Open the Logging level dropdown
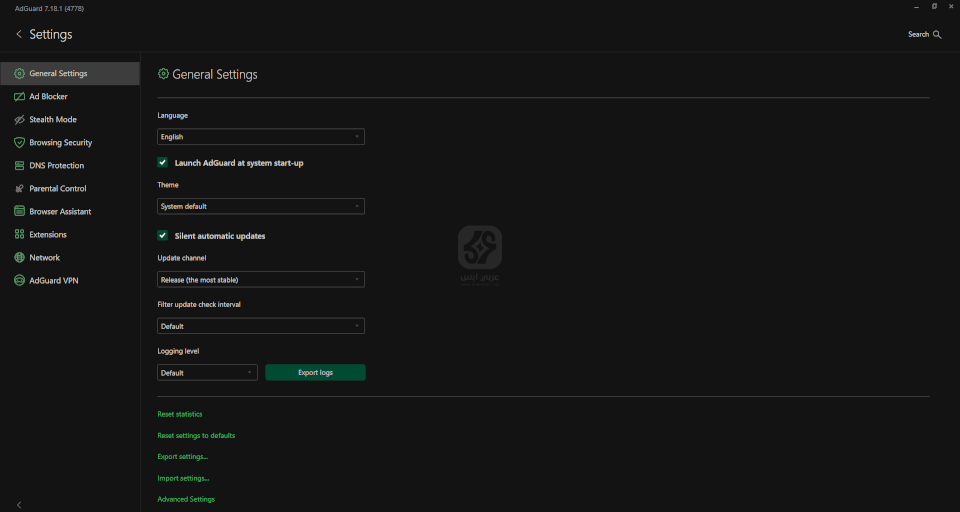 coord(208,372)
